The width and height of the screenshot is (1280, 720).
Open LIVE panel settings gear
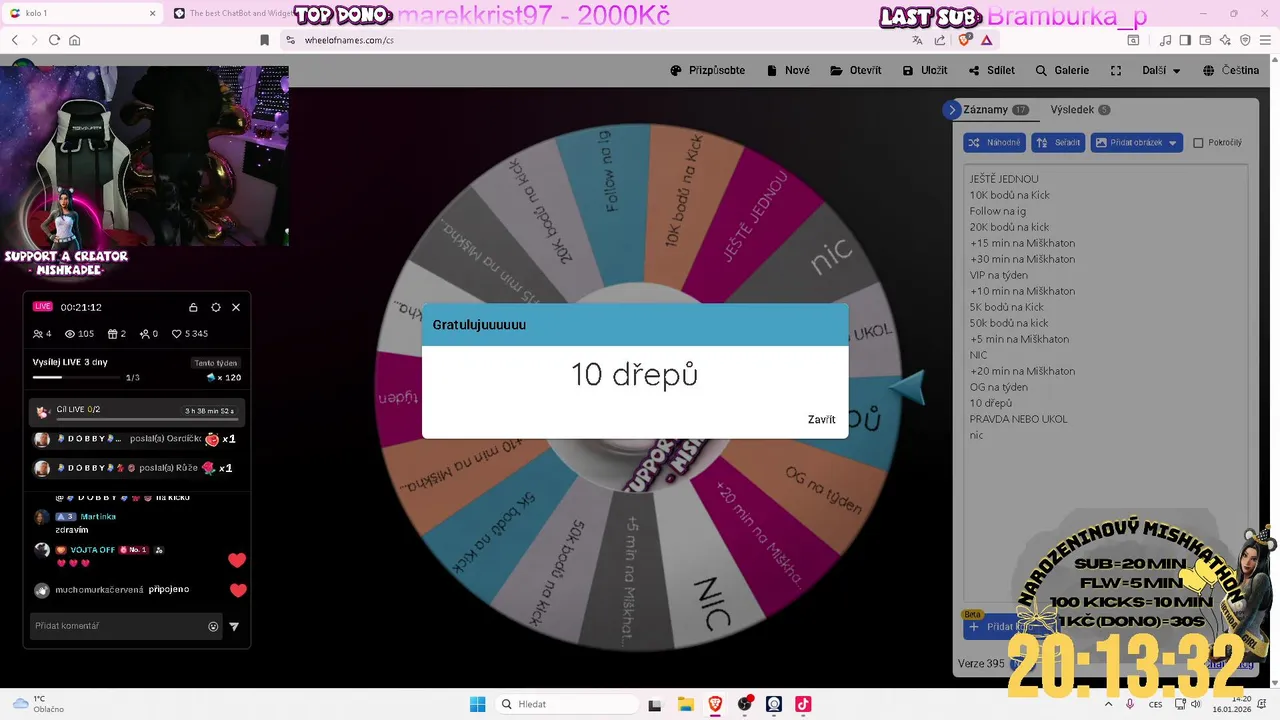(216, 307)
